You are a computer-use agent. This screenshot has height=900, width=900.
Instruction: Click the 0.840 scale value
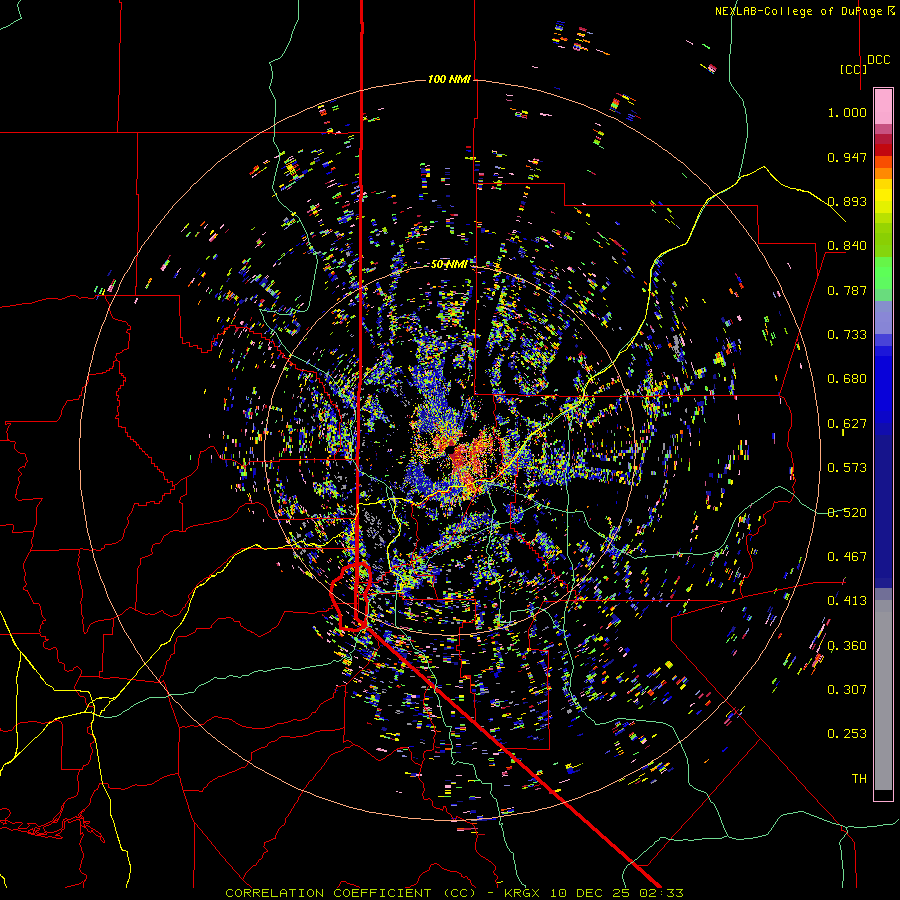pyautogui.click(x=847, y=246)
